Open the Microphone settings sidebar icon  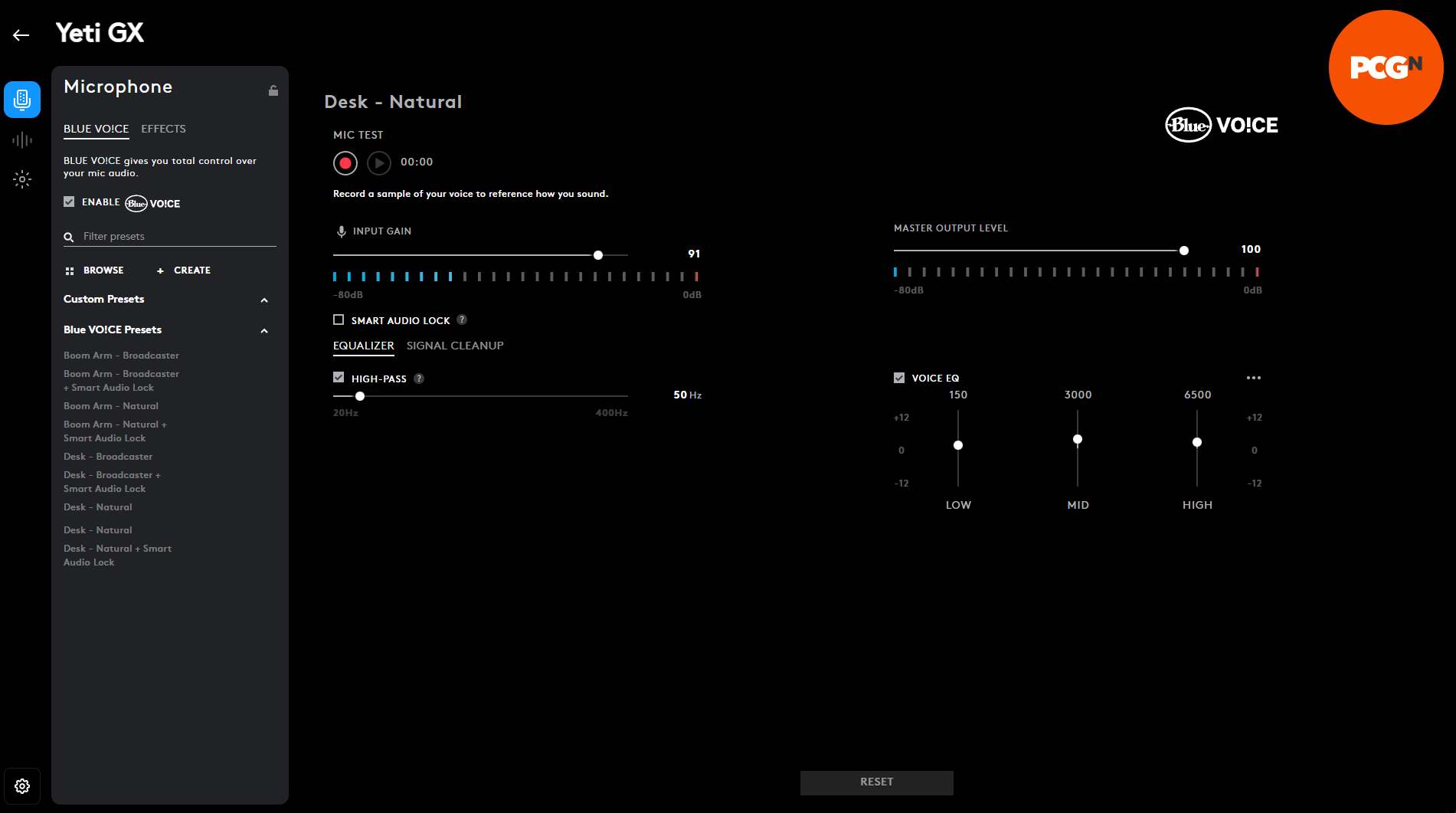pos(22,100)
